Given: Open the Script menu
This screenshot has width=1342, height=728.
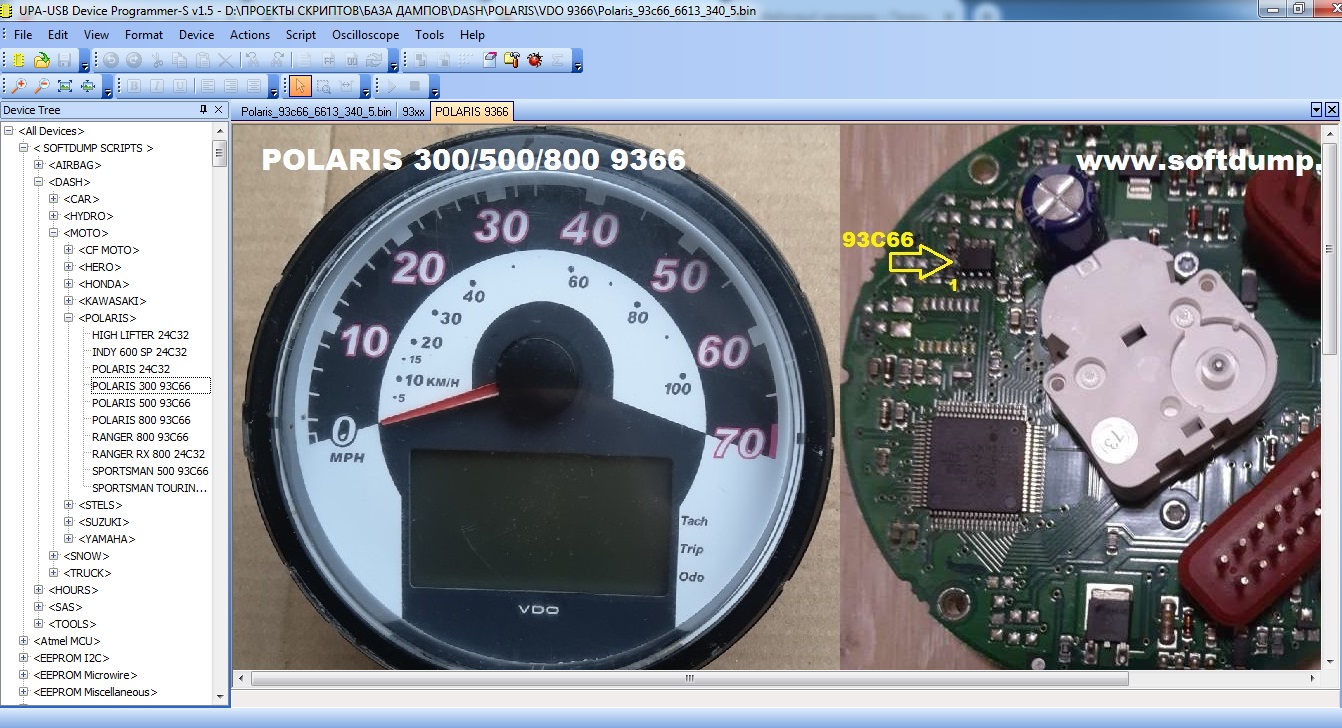Looking at the screenshot, I should [300, 34].
